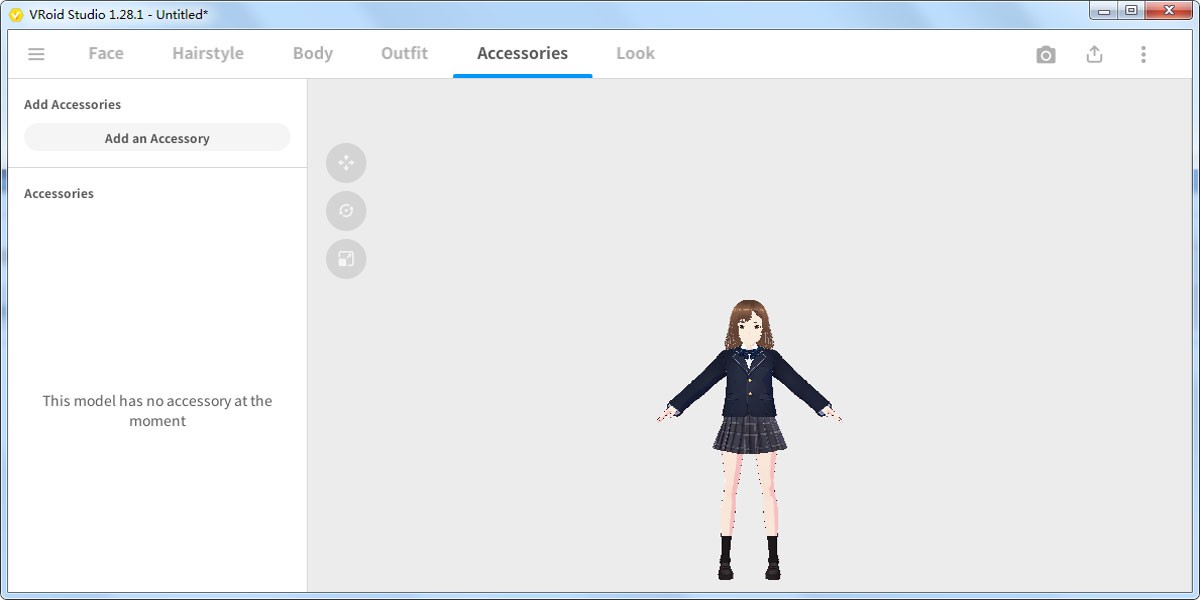
Task: Select the Rotate accessory tool
Action: coord(346,211)
